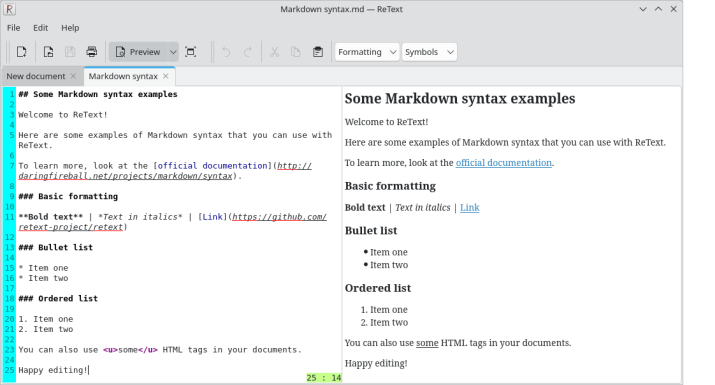
Task: Print the document with the printer icon
Action: pyautogui.click(x=92, y=52)
